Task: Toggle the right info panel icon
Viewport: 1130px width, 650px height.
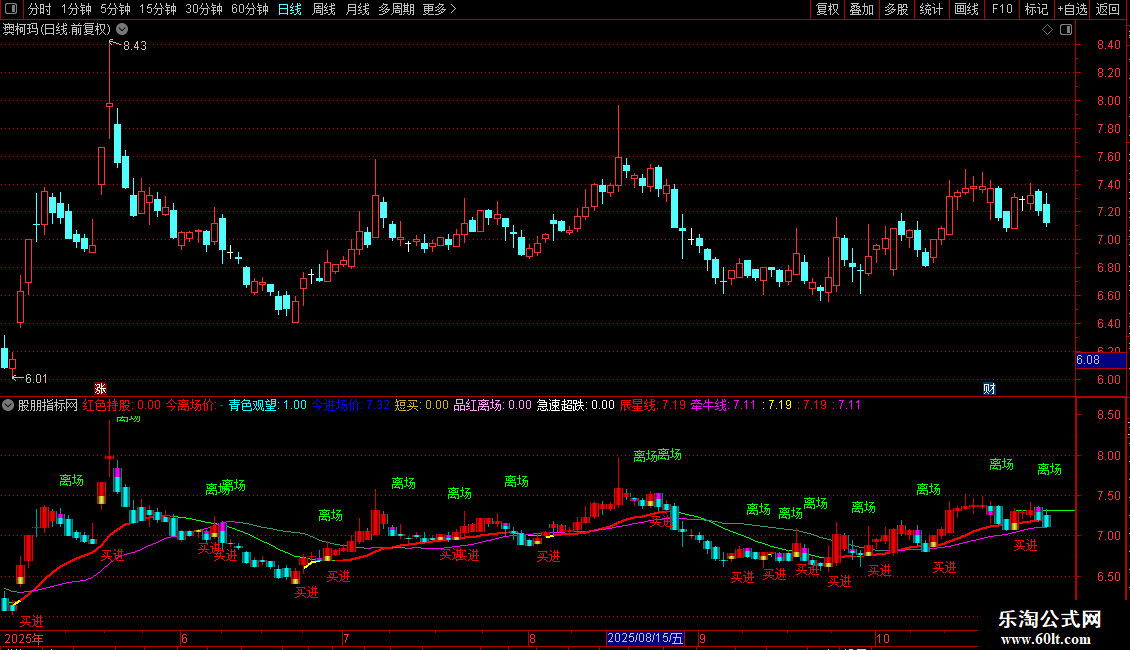Action: click(1066, 30)
